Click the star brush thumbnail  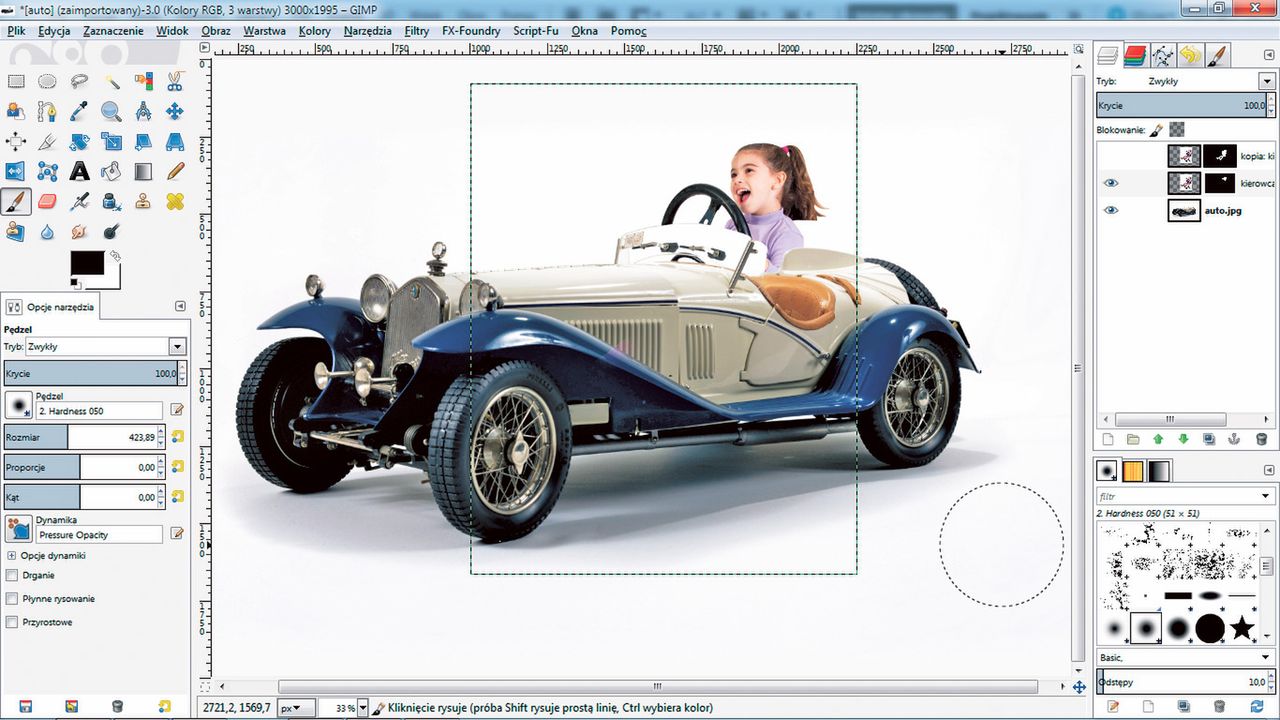click(x=1241, y=628)
